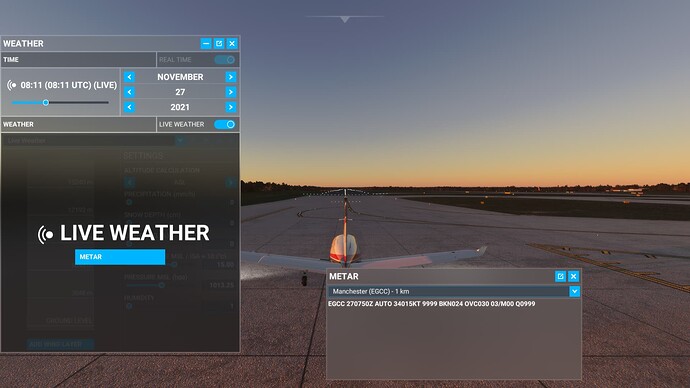690x388 pixels.
Task: Decrease the day from 27
Action: pos(129,92)
